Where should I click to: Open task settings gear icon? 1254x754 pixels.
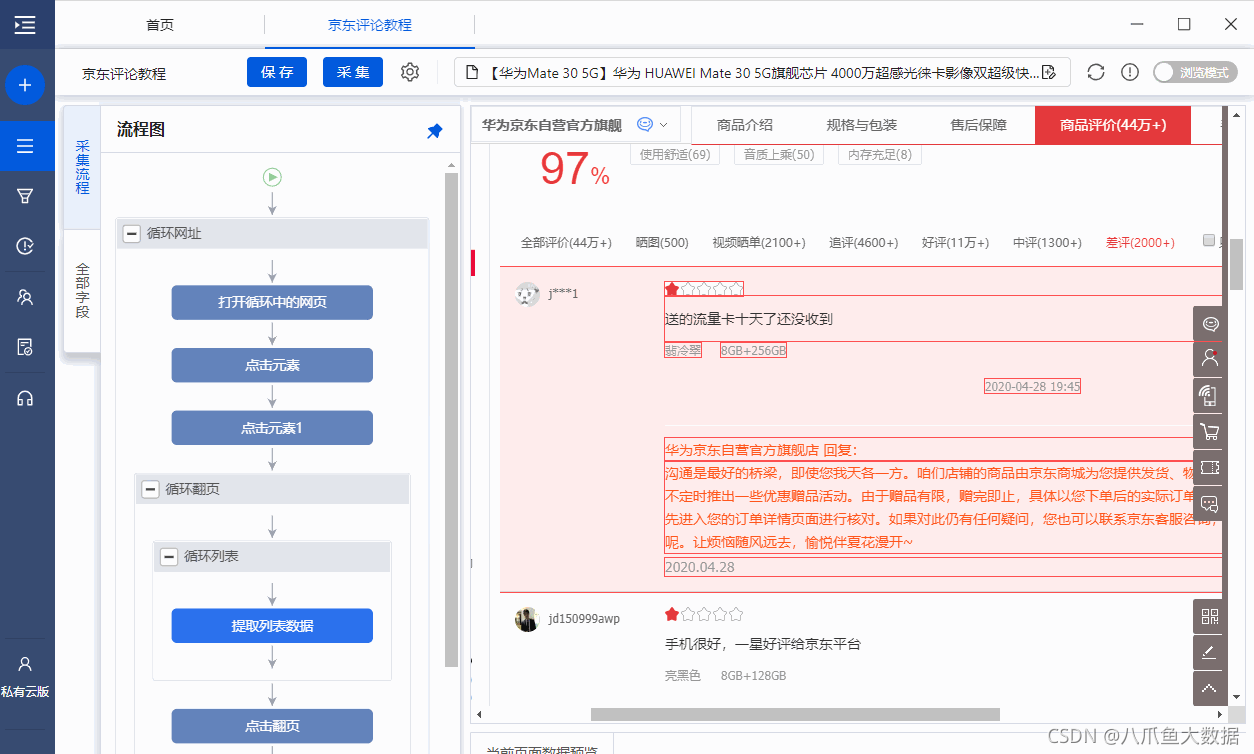(x=410, y=72)
